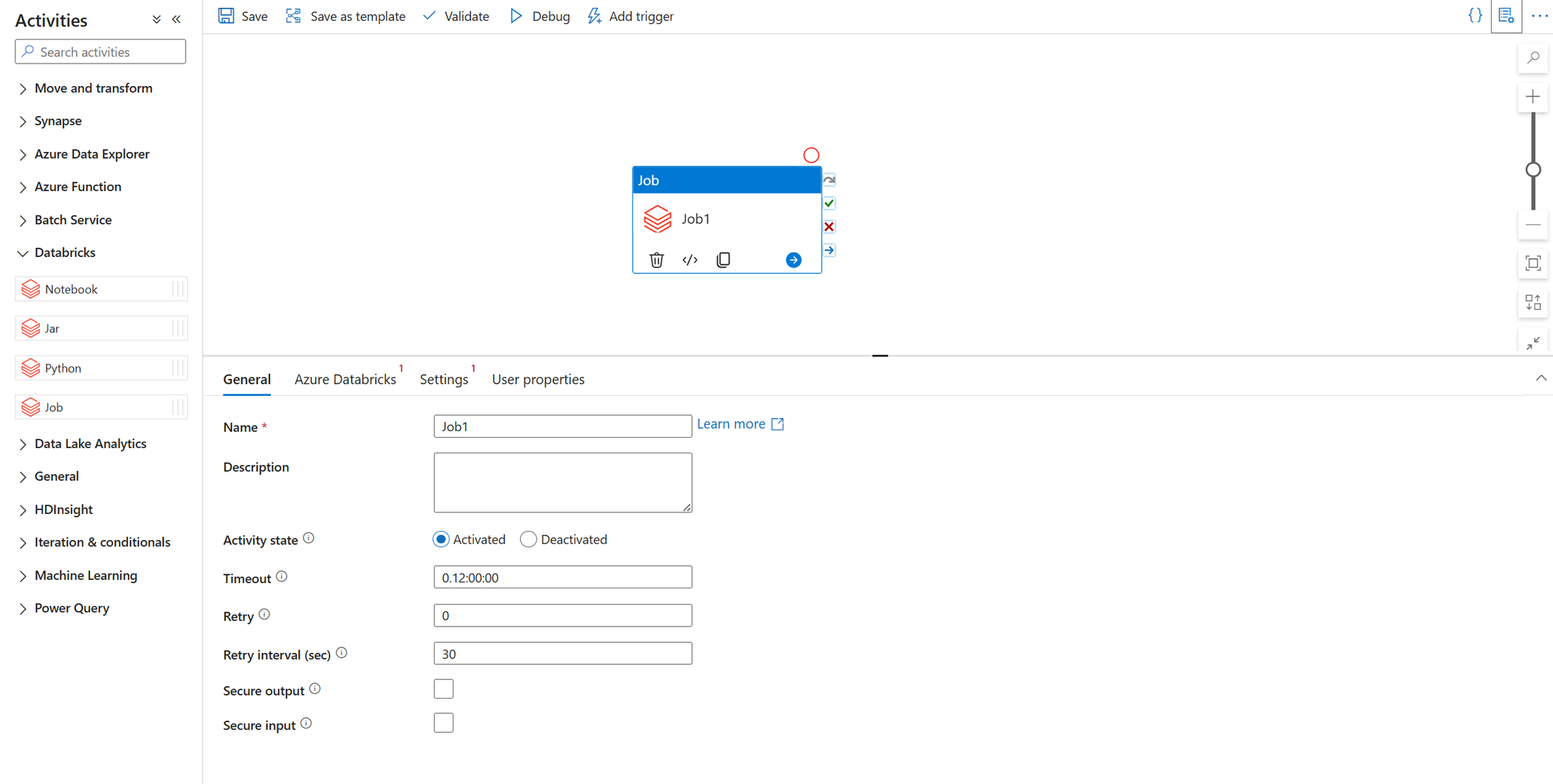This screenshot has width=1553, height=784.
Task: View Job1 source code icon
Action: coord(690,260)
